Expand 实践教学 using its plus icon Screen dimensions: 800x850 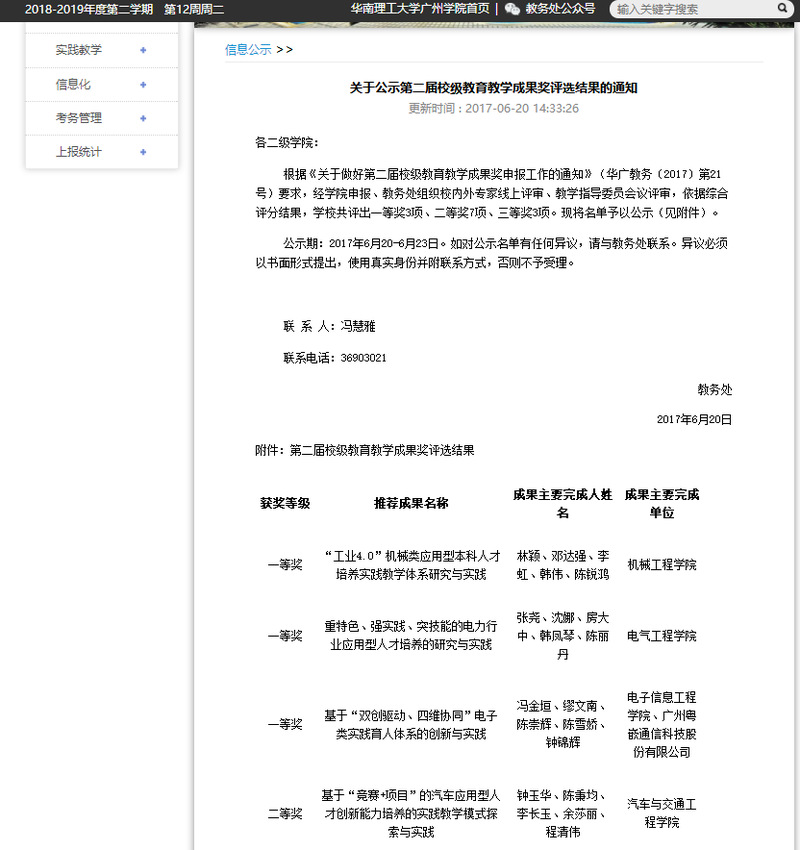click(x=143, y=50)
